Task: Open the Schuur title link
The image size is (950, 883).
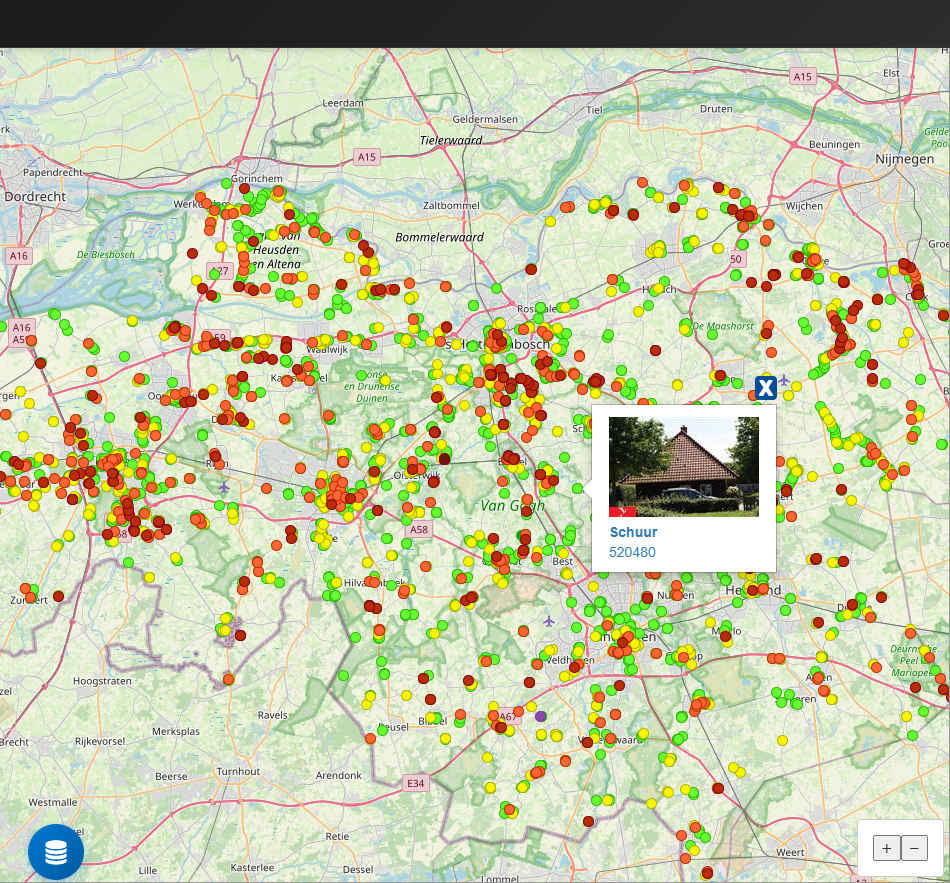Action: pyautogui.click(x=633, y=532)
